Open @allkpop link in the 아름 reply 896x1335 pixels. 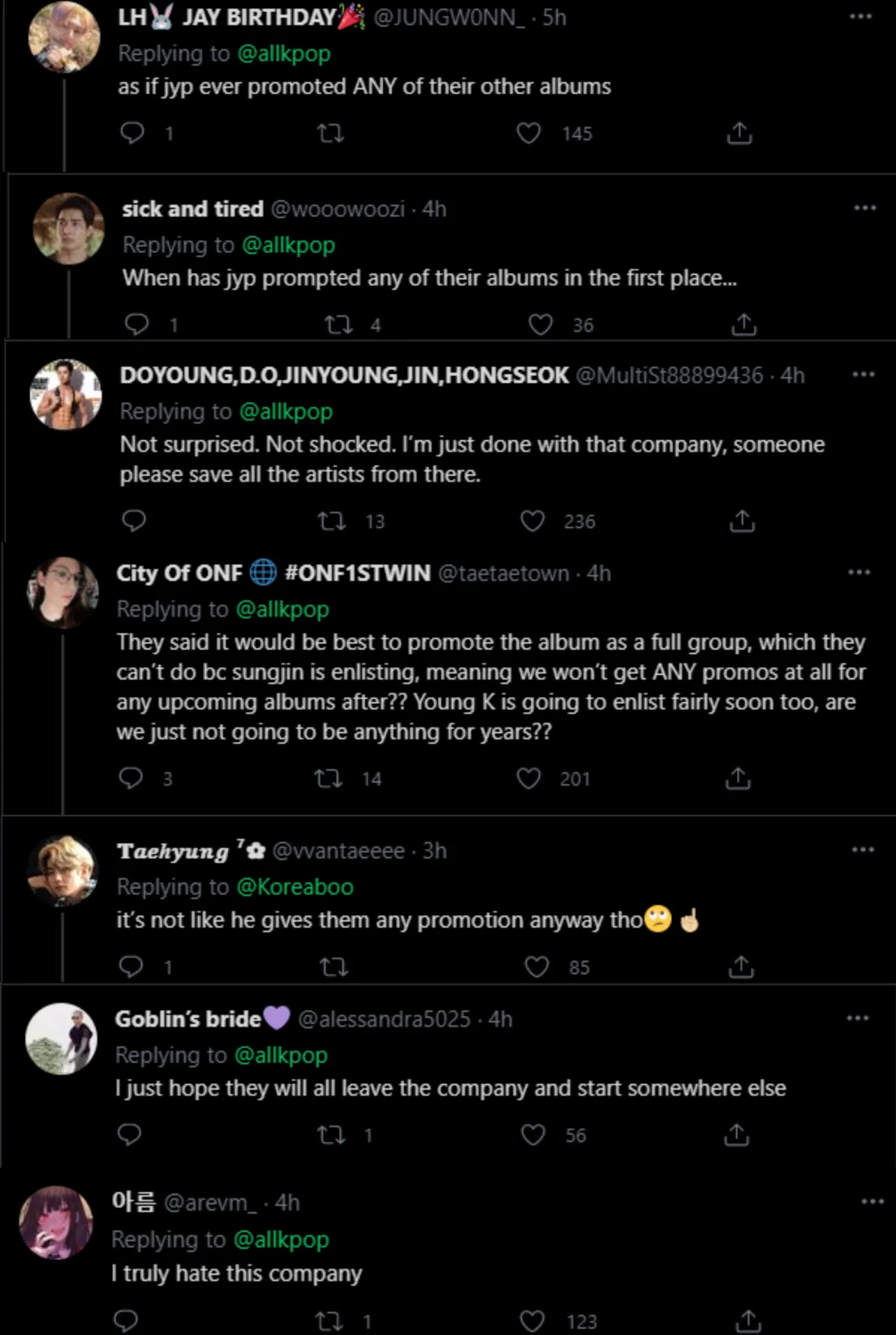pos(281,1240)
